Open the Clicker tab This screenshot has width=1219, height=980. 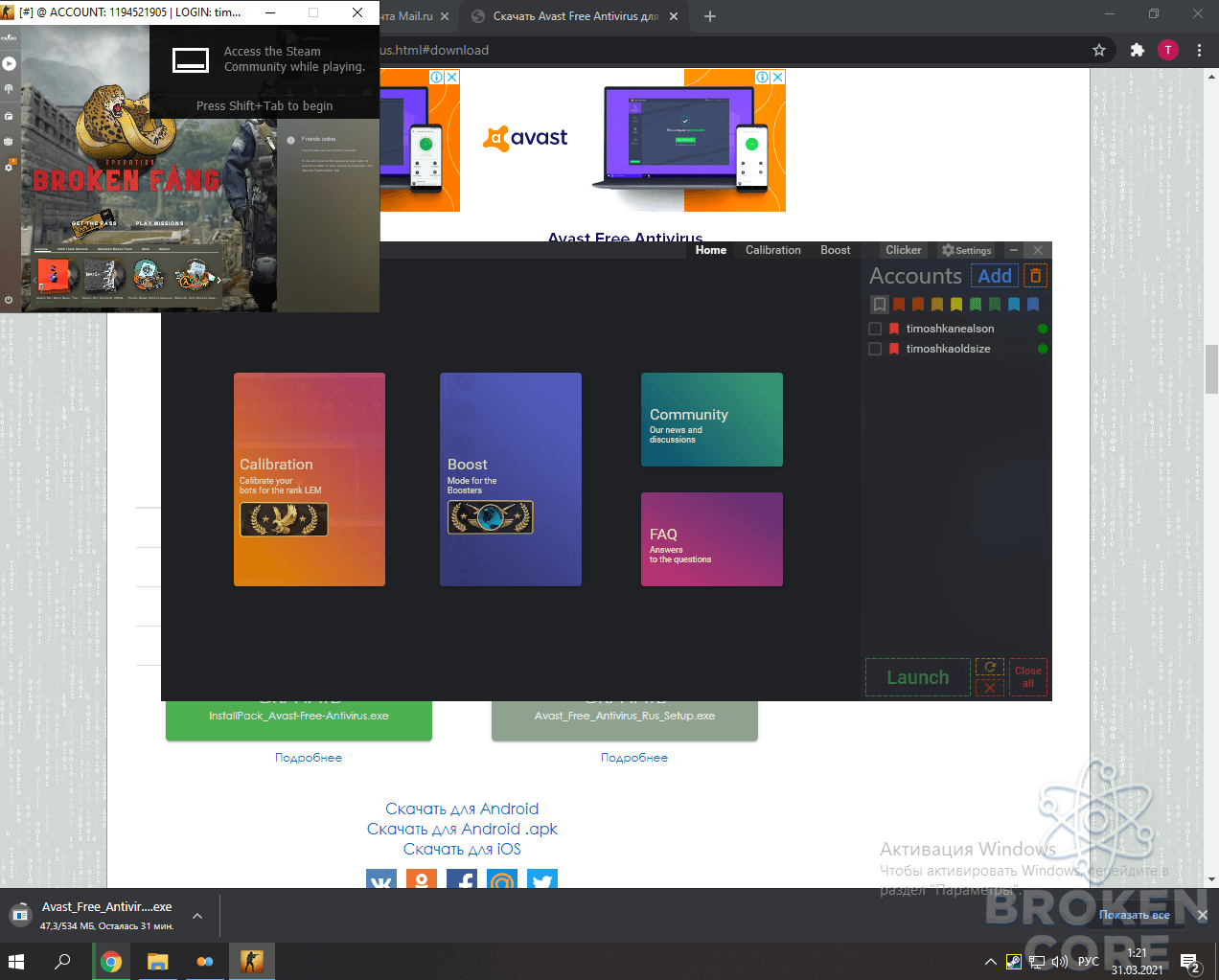[x=904, y=250]
